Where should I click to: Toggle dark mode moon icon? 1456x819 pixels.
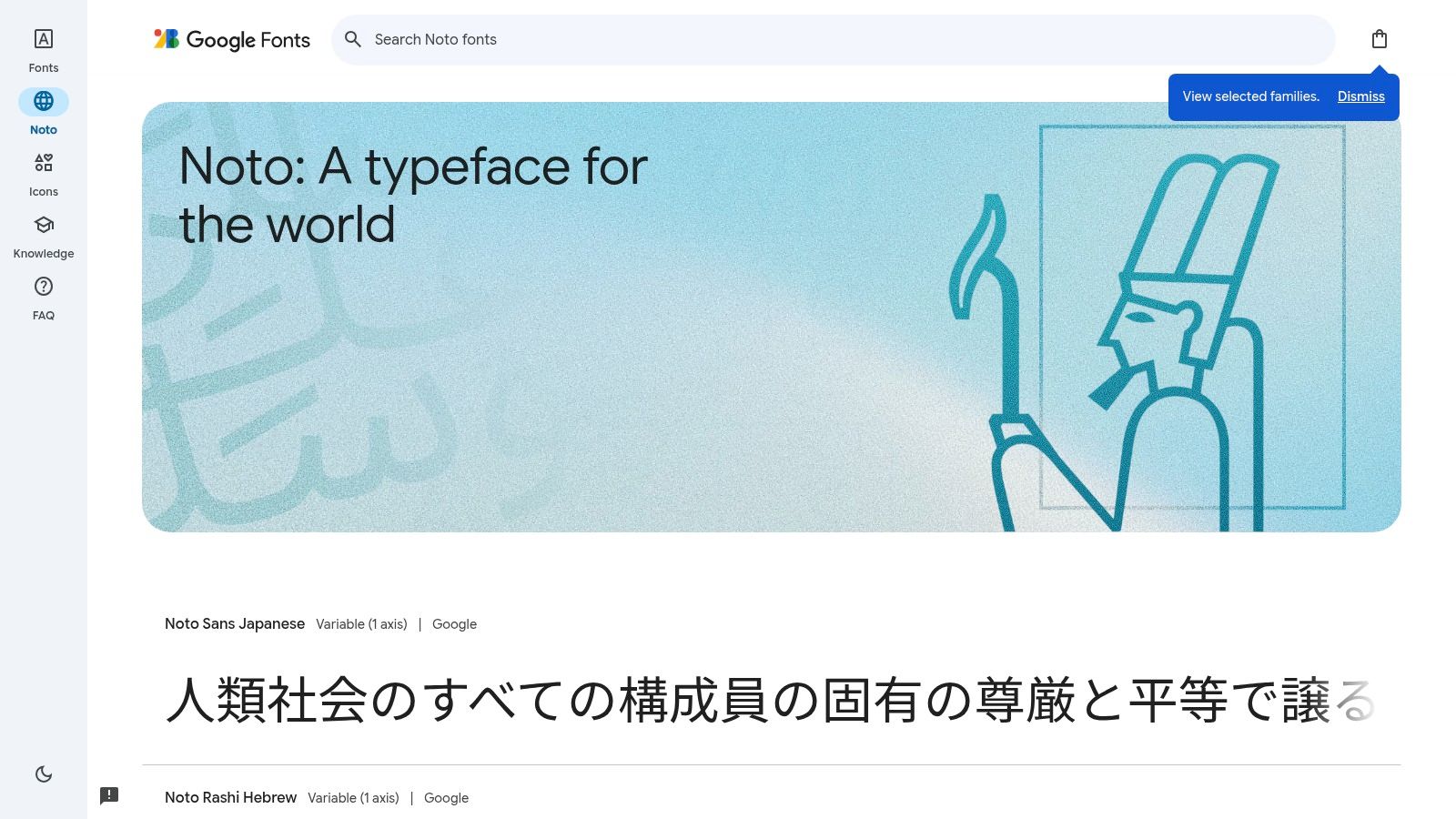point(44,774)
